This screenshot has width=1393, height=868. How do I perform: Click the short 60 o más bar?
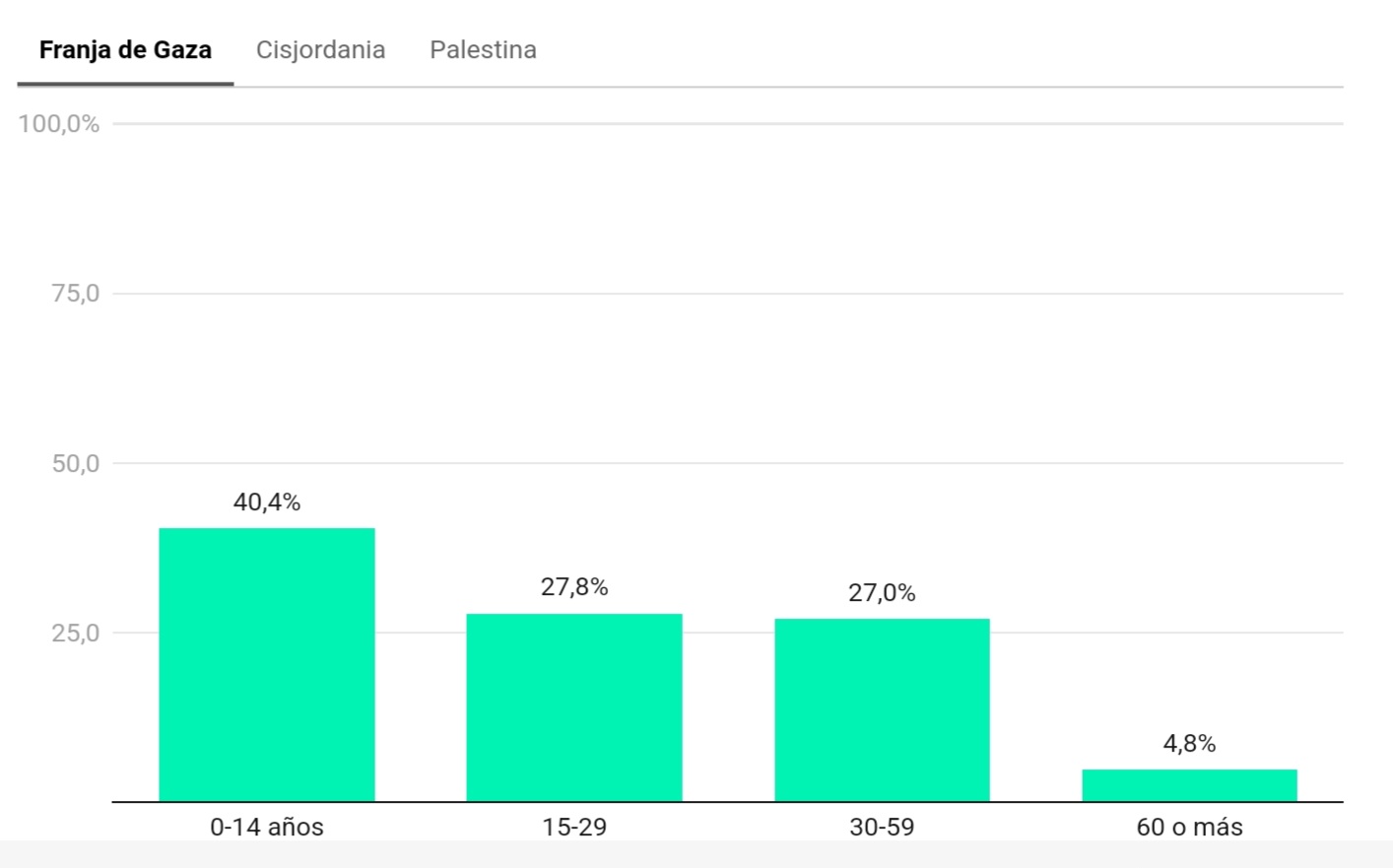coord(1189,785)
